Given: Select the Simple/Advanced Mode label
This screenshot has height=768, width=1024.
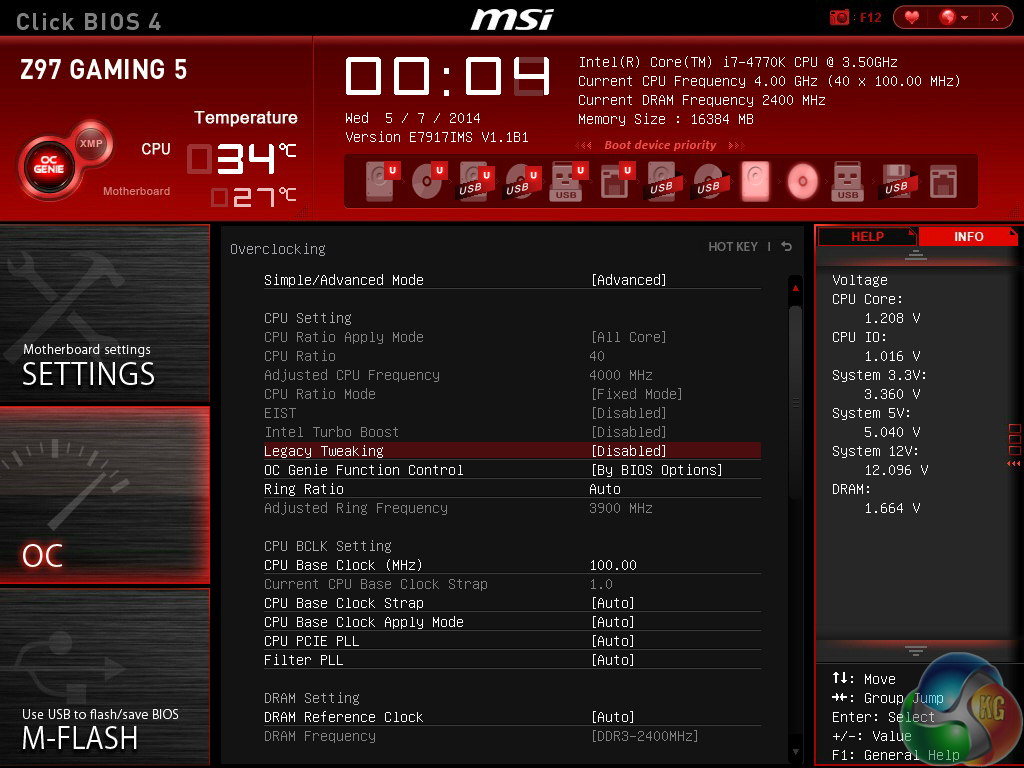Looking at the screenshot, I should 344,280.
